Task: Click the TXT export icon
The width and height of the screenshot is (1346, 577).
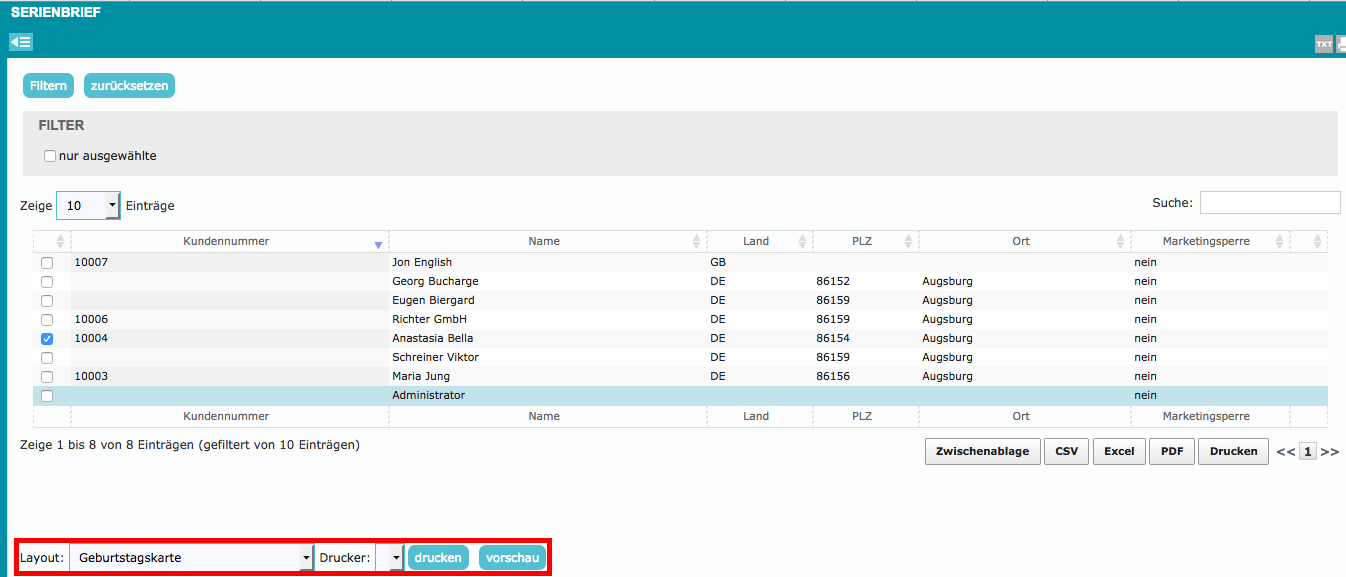Action: 1323,44
